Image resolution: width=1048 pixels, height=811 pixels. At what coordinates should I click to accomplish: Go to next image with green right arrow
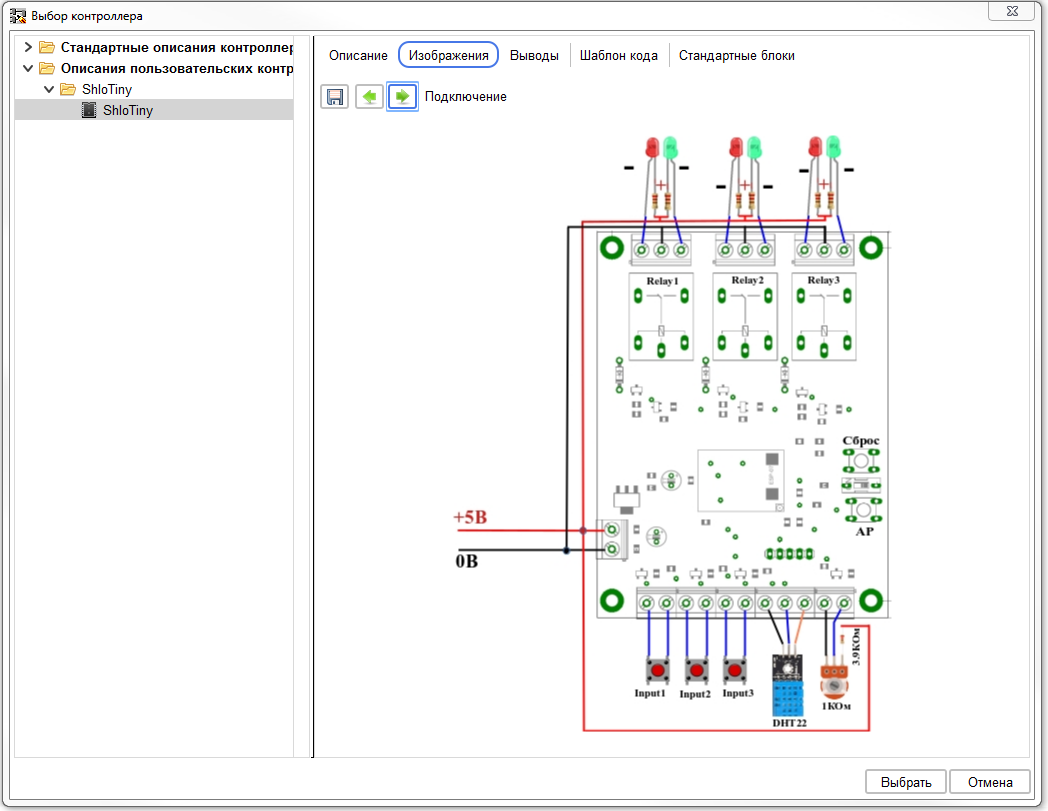(x=402, y=97)
